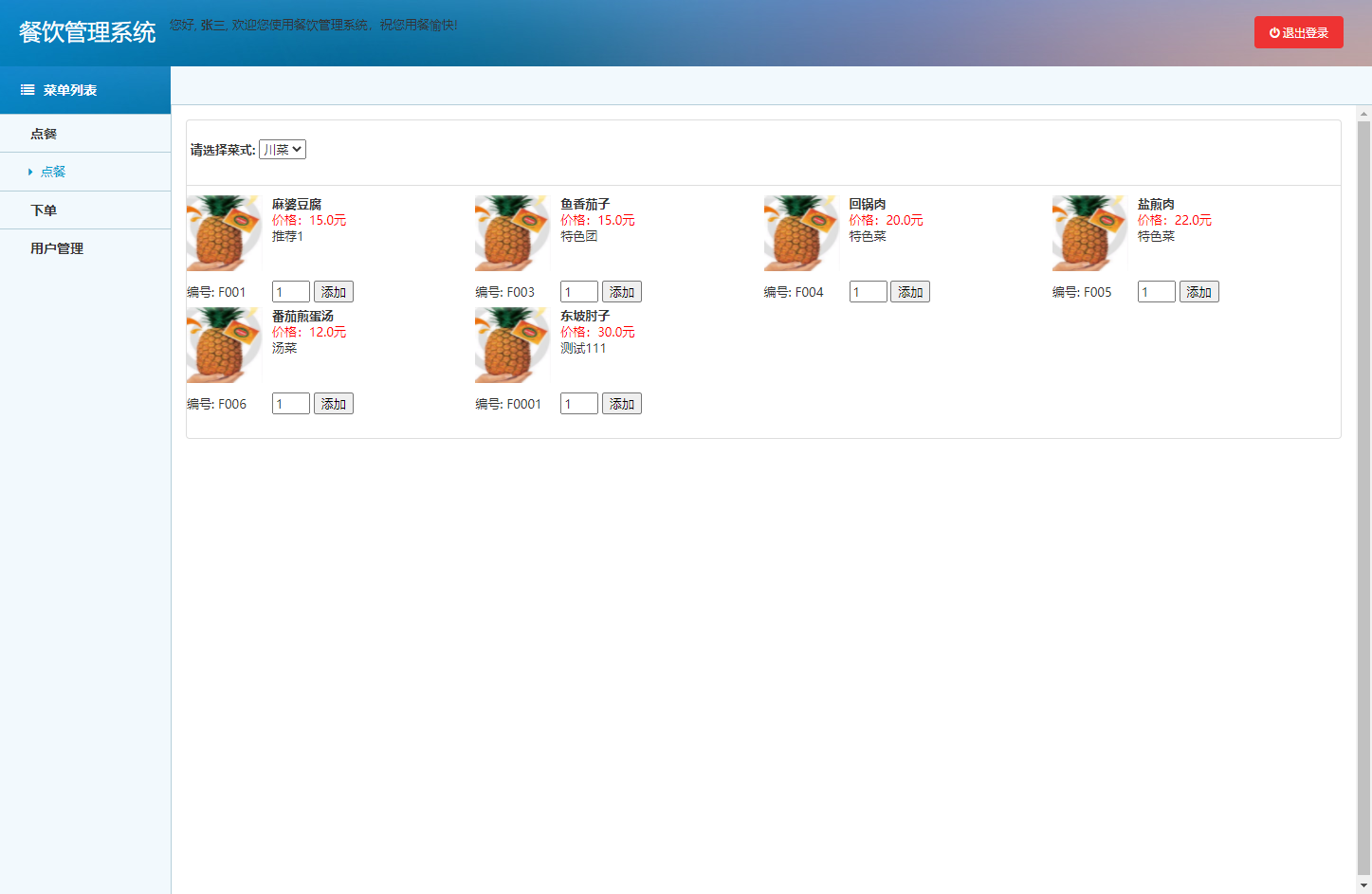Click the page scrollbar down arrow

[x=1363, y=885]
